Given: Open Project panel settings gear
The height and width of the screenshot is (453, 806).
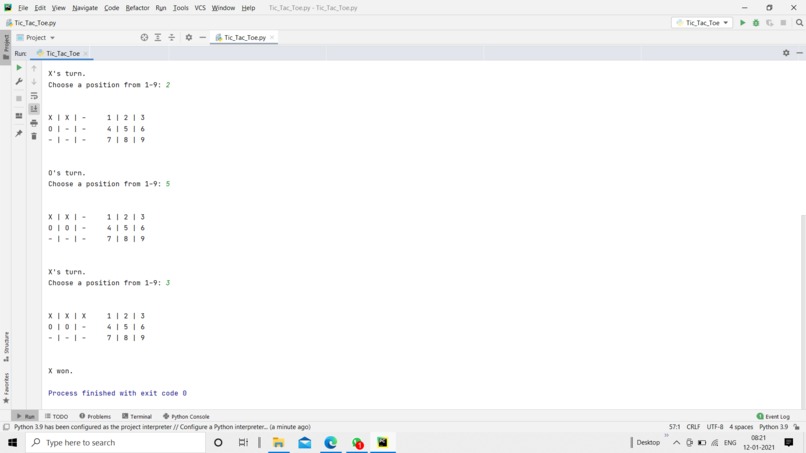Looking at the screenshot, I should click(x=189, y=38).
